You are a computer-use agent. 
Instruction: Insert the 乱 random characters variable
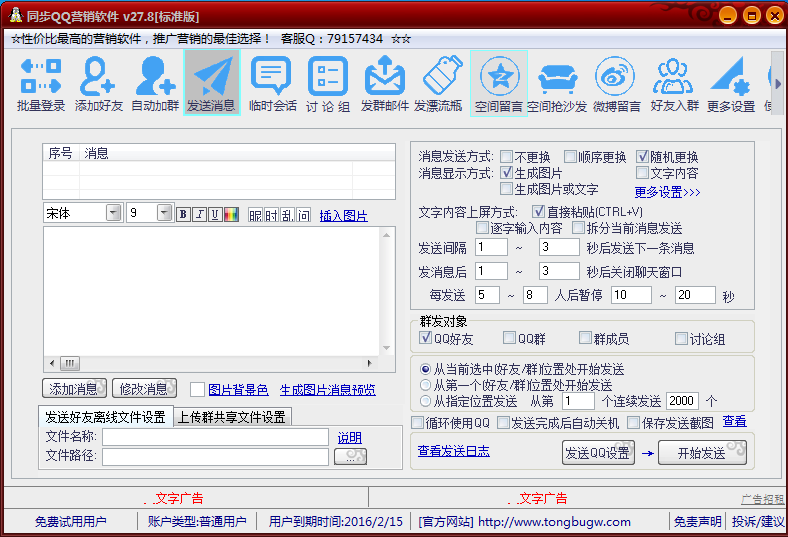(287, 215)
